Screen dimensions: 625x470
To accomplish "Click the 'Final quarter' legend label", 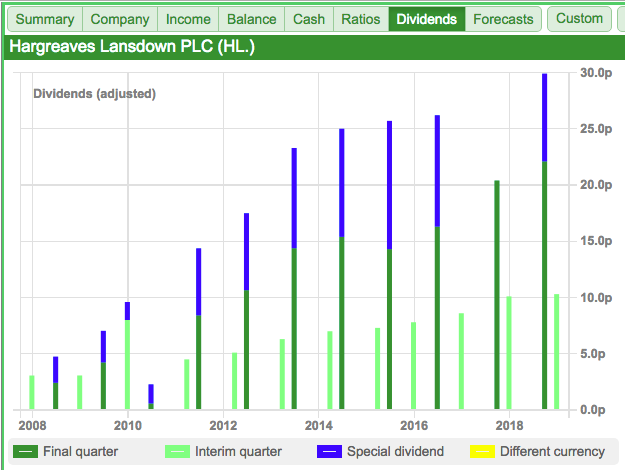I will [x=81, y=452].
